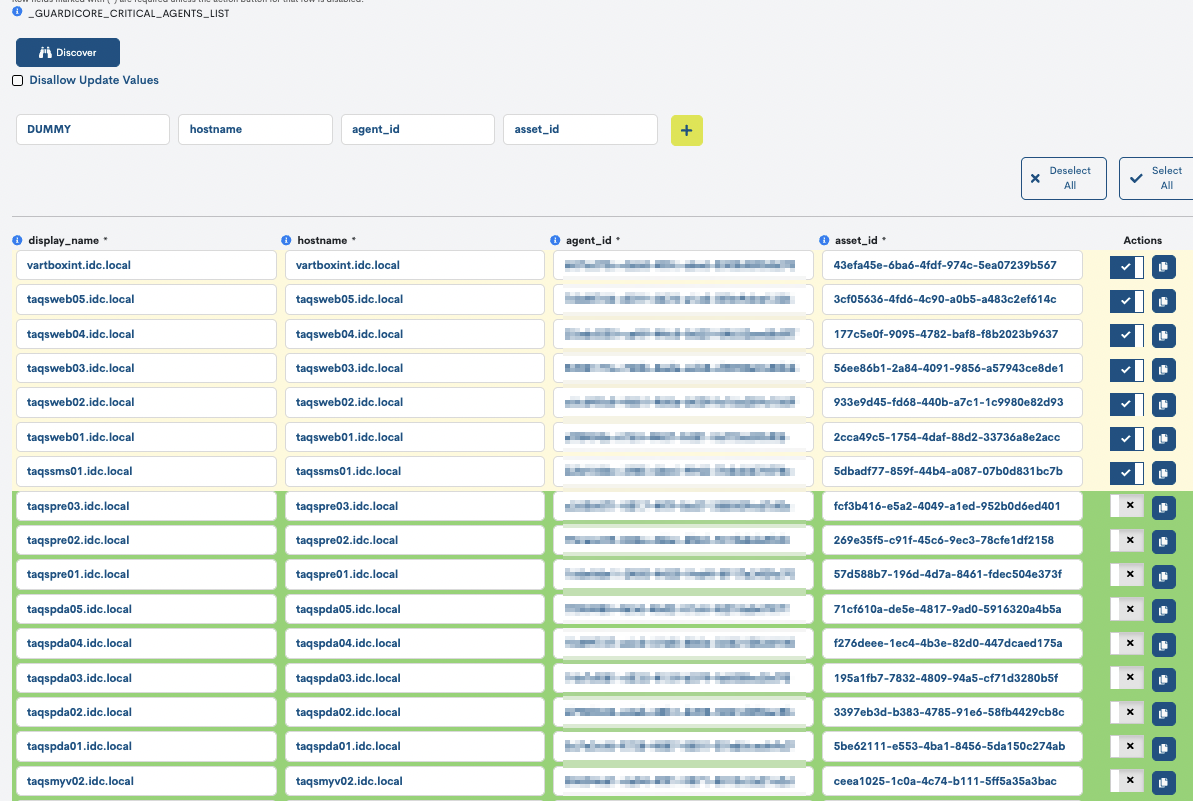The height and width of the screenshot is (801, 1193).
Task: Click copy icon for taqspre03.idc.local row
Action: click(x=1163, y=507)
